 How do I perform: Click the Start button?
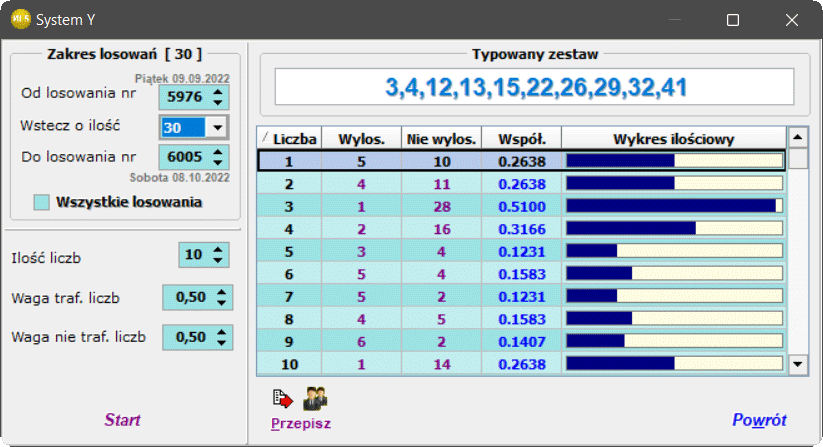point(122,420)
